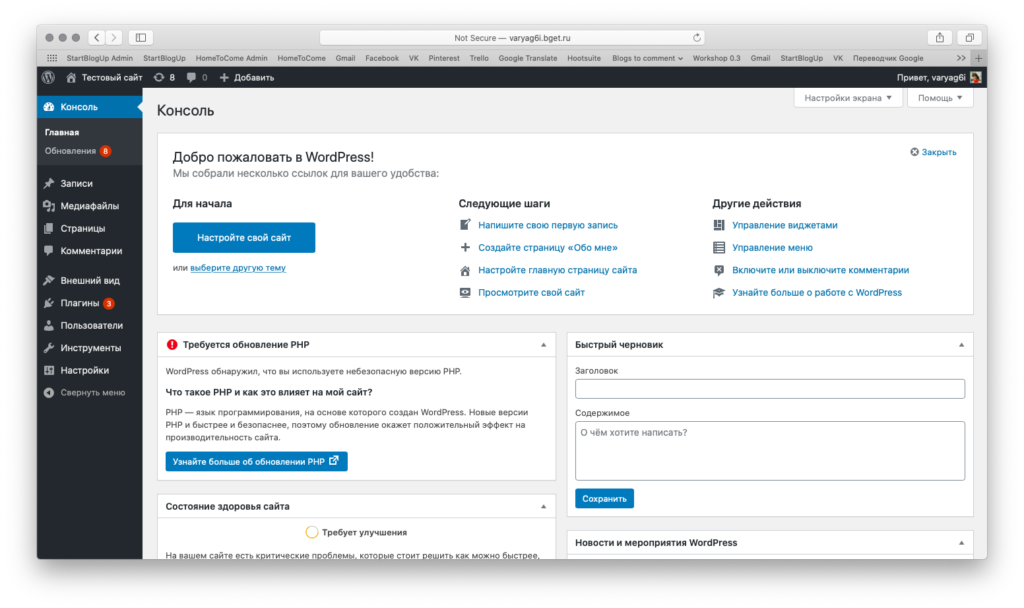1024x608 pixels.
Task: Open the comments bubble icon in admin bar
Action: [191, 77]
